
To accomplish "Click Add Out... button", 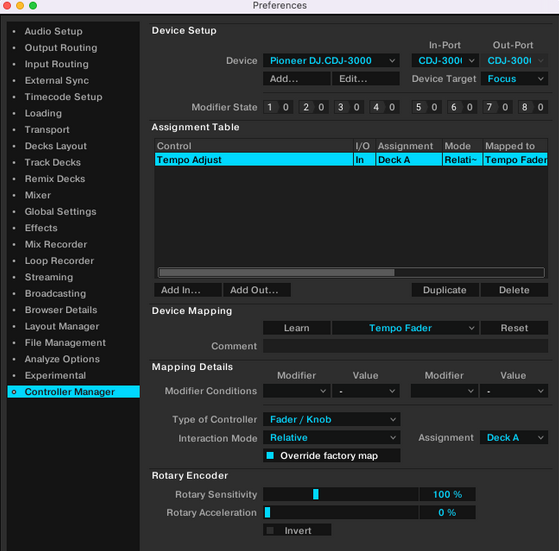I will [257, 290].
